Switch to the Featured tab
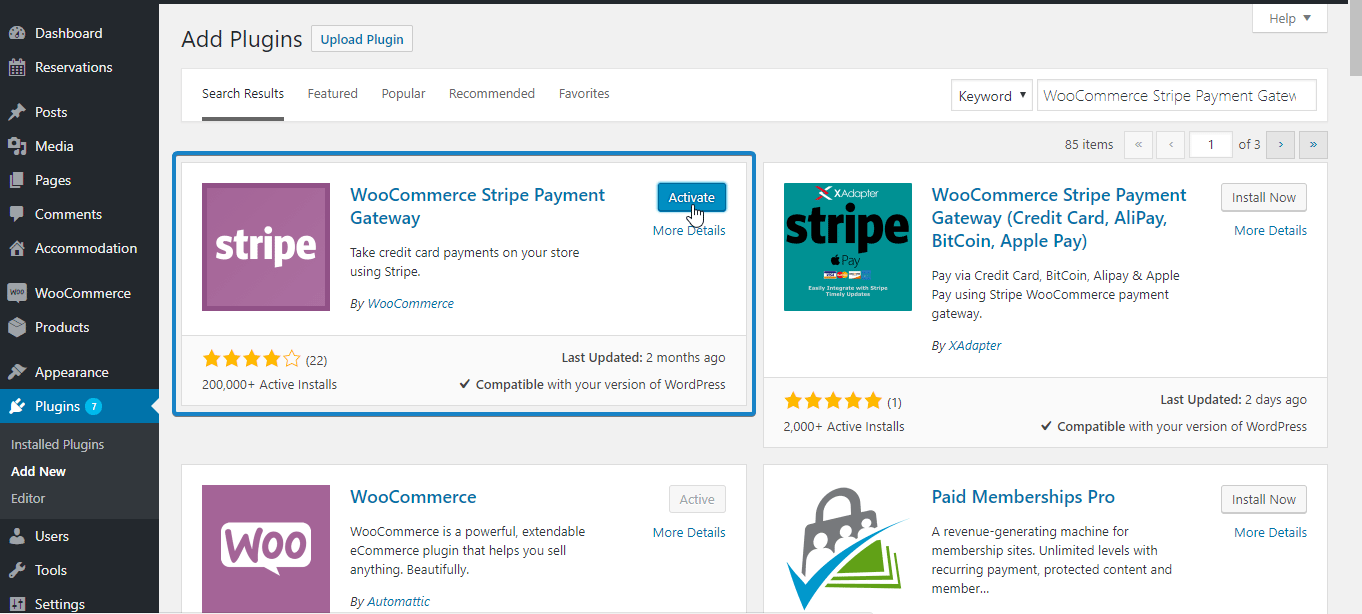The width and height of the screenshot is (1362, 614). (x=332, y=94)
